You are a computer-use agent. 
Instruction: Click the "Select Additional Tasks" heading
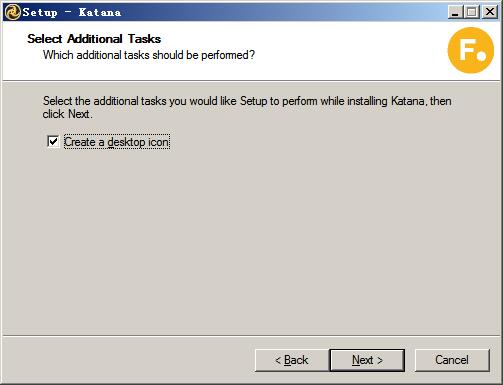point(94,39)
